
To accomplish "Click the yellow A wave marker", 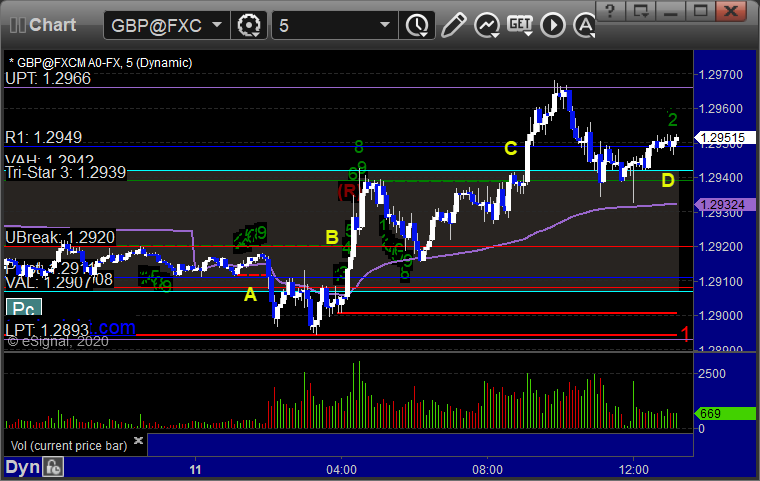I will tap(250, 294).
